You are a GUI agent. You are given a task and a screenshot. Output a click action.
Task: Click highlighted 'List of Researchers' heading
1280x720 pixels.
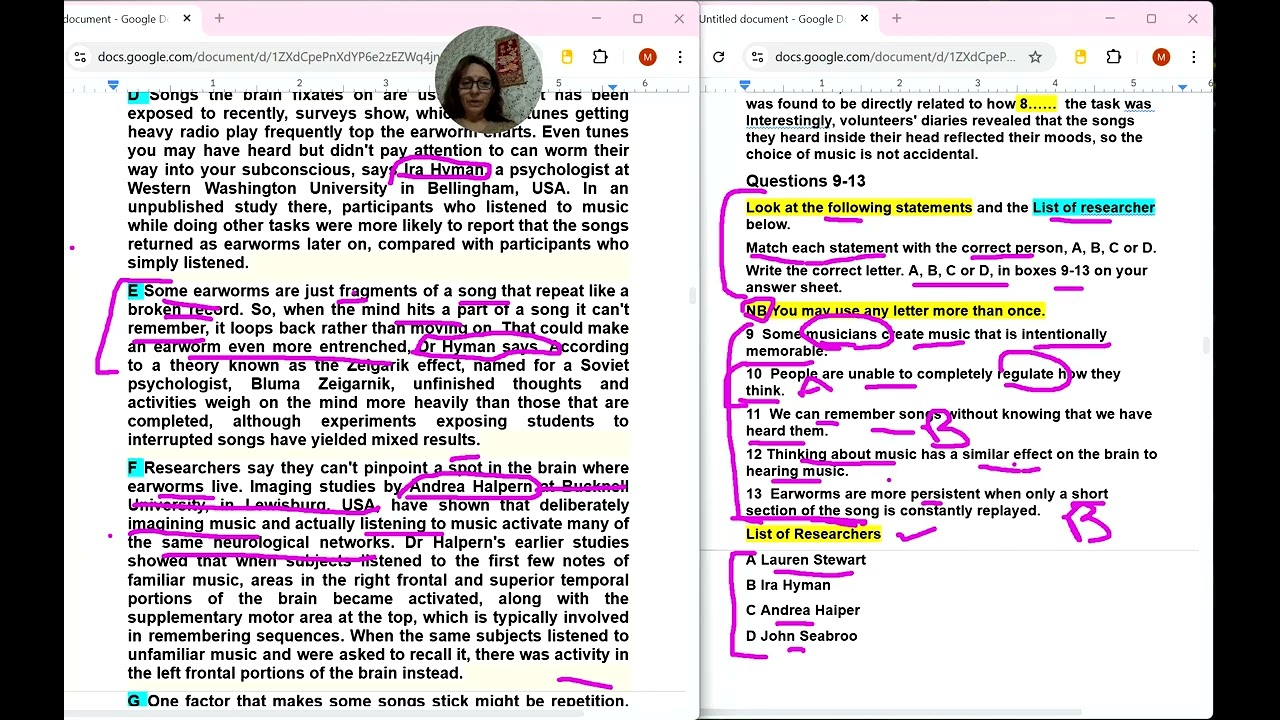[x=813, y=534]
